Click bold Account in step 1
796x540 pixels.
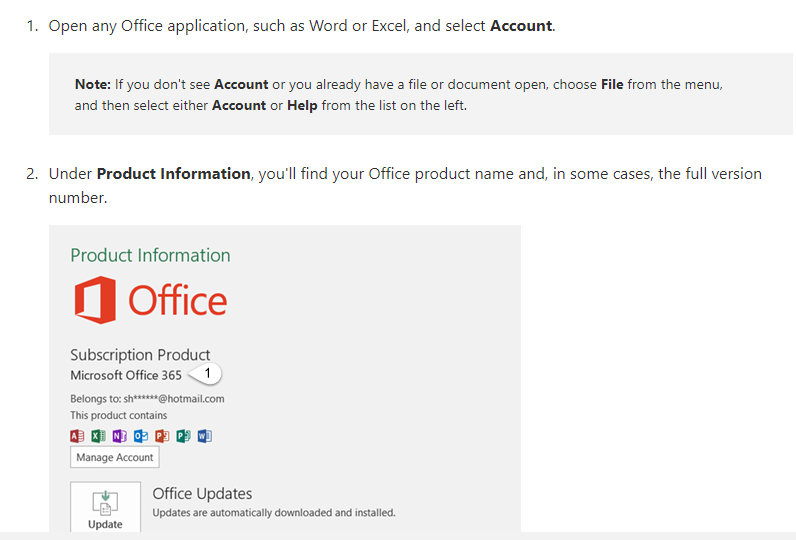[521, 26]
